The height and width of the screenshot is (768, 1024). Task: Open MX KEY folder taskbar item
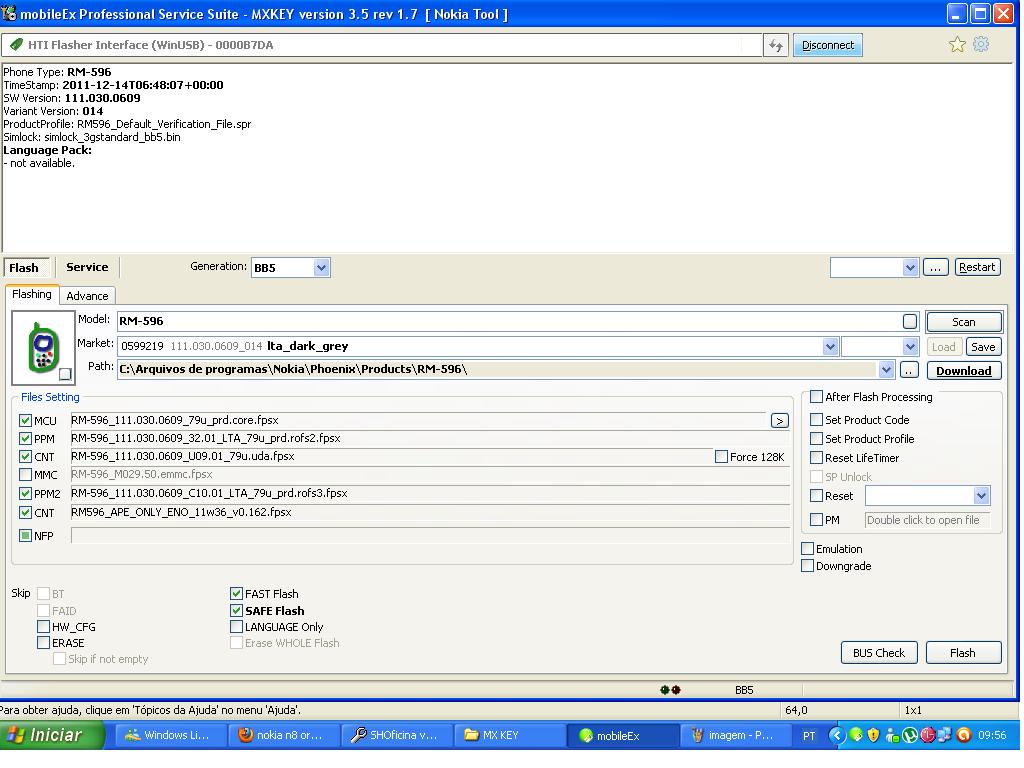pyautogui.click(x=509, y=735)
